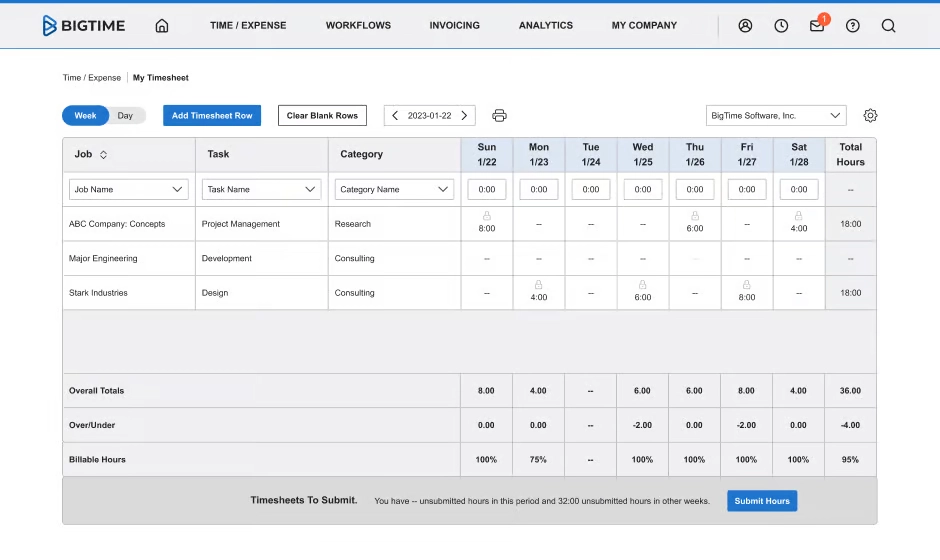
Task: Open the Analytics menu
Action: click(x=546, y=26)
